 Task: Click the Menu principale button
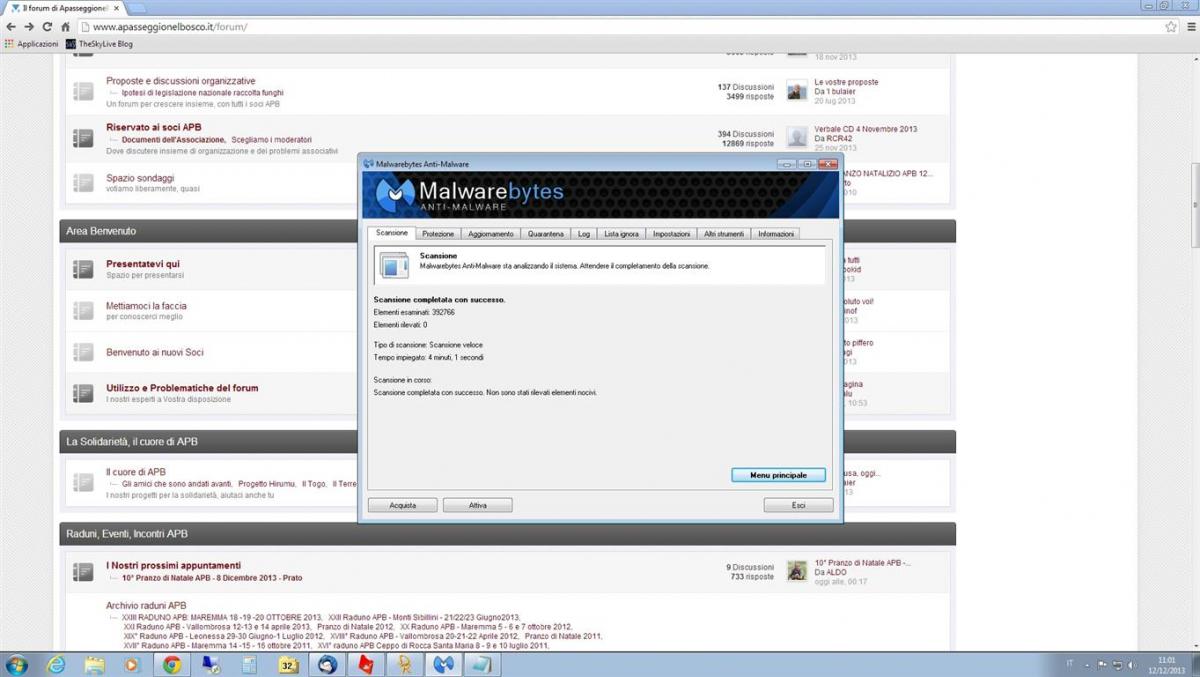778,475
